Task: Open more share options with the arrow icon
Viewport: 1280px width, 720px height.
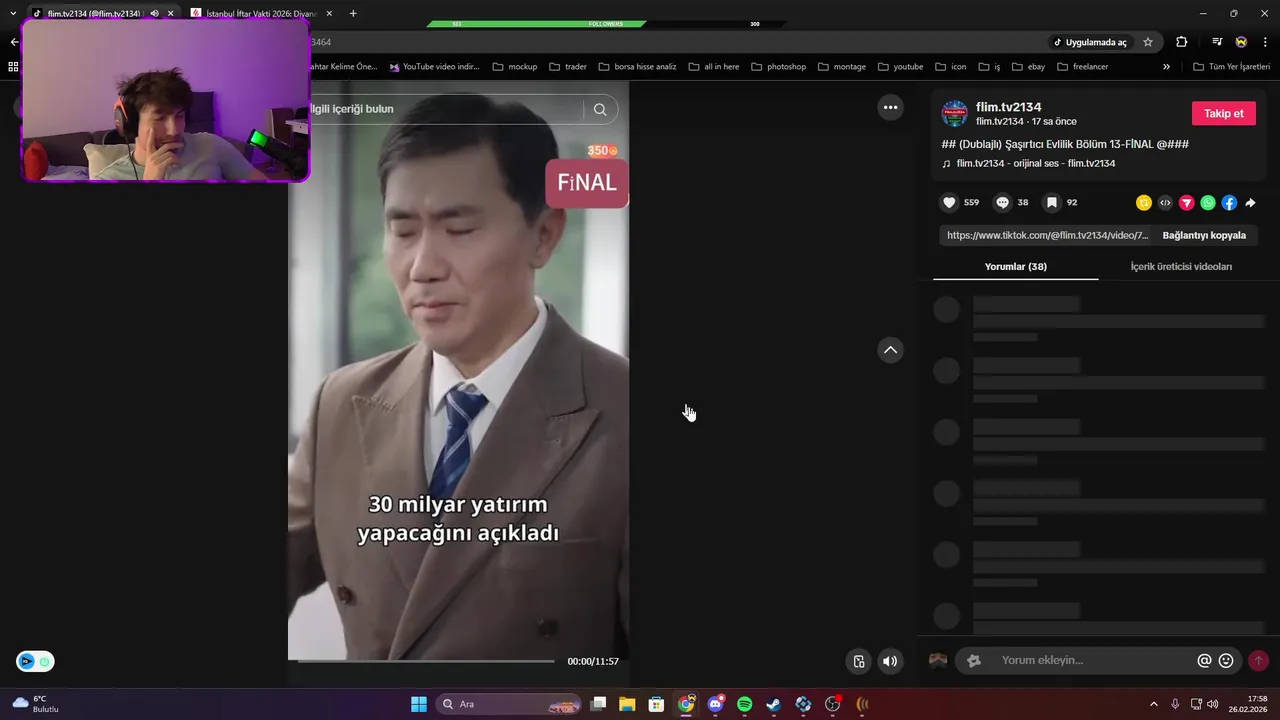Action: 1250,202
